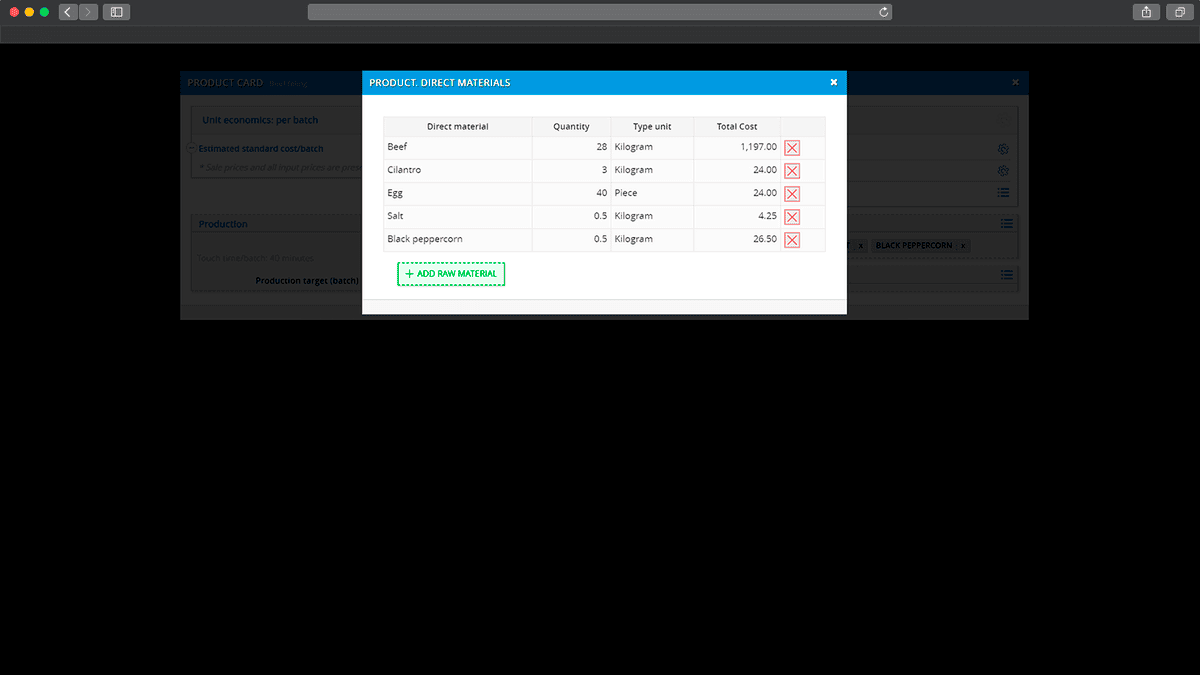Screen dimensions: 1200x675
Task: Click the Quantity column header
Action: click(x=571, y=127)
